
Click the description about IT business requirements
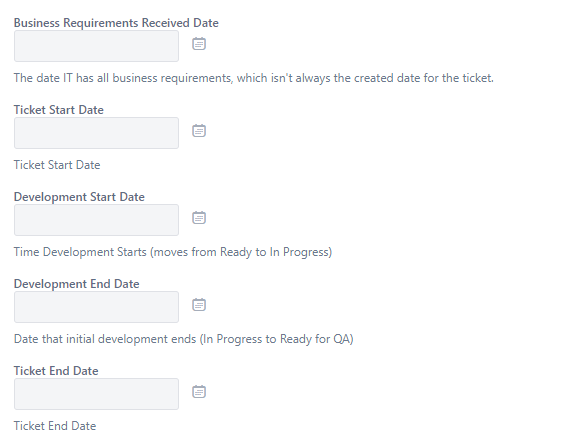(x=254, y=78)
